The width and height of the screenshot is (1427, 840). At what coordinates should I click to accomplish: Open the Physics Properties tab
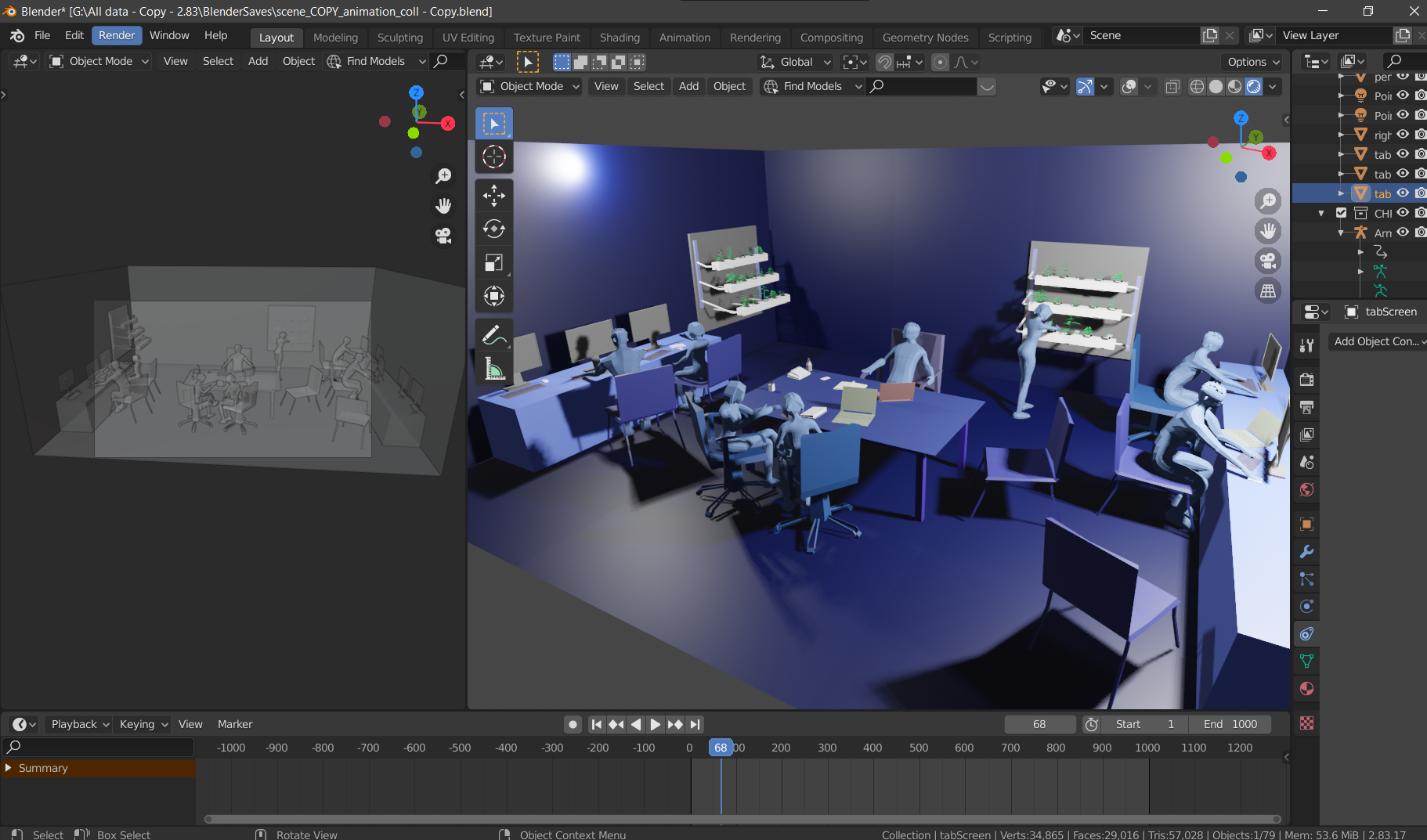coord(1306,606)
